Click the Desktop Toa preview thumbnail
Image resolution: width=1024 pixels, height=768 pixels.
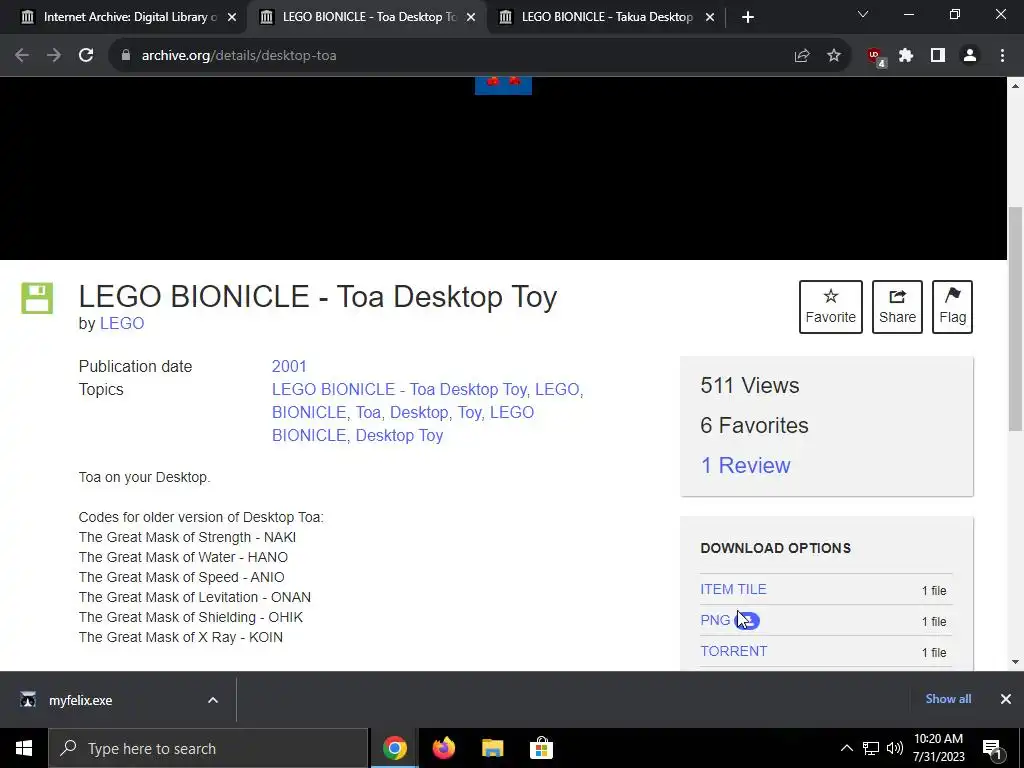(x=503, y=85)
